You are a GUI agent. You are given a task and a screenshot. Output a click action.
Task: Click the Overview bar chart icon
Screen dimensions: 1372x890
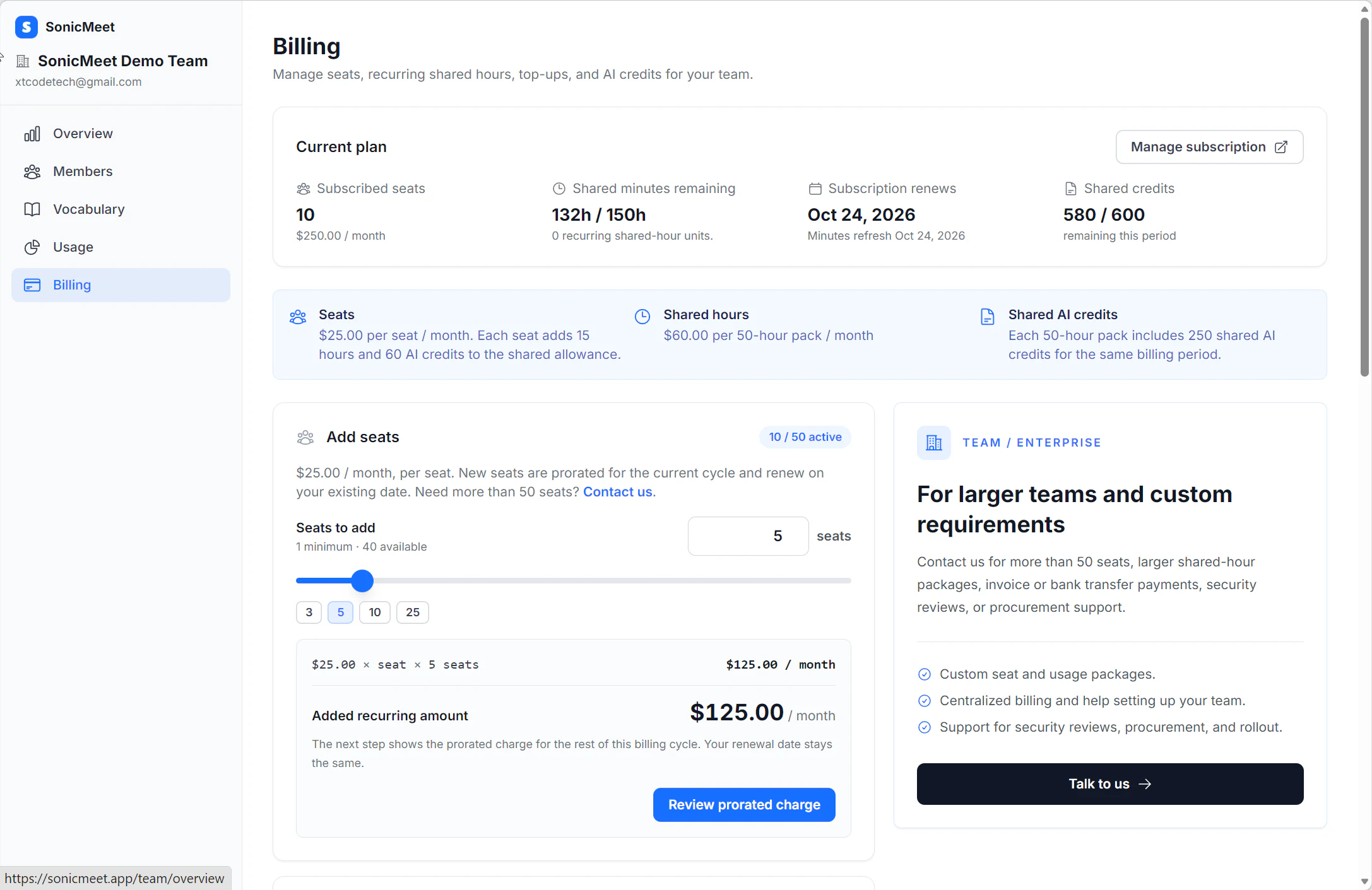pos(32,134)
